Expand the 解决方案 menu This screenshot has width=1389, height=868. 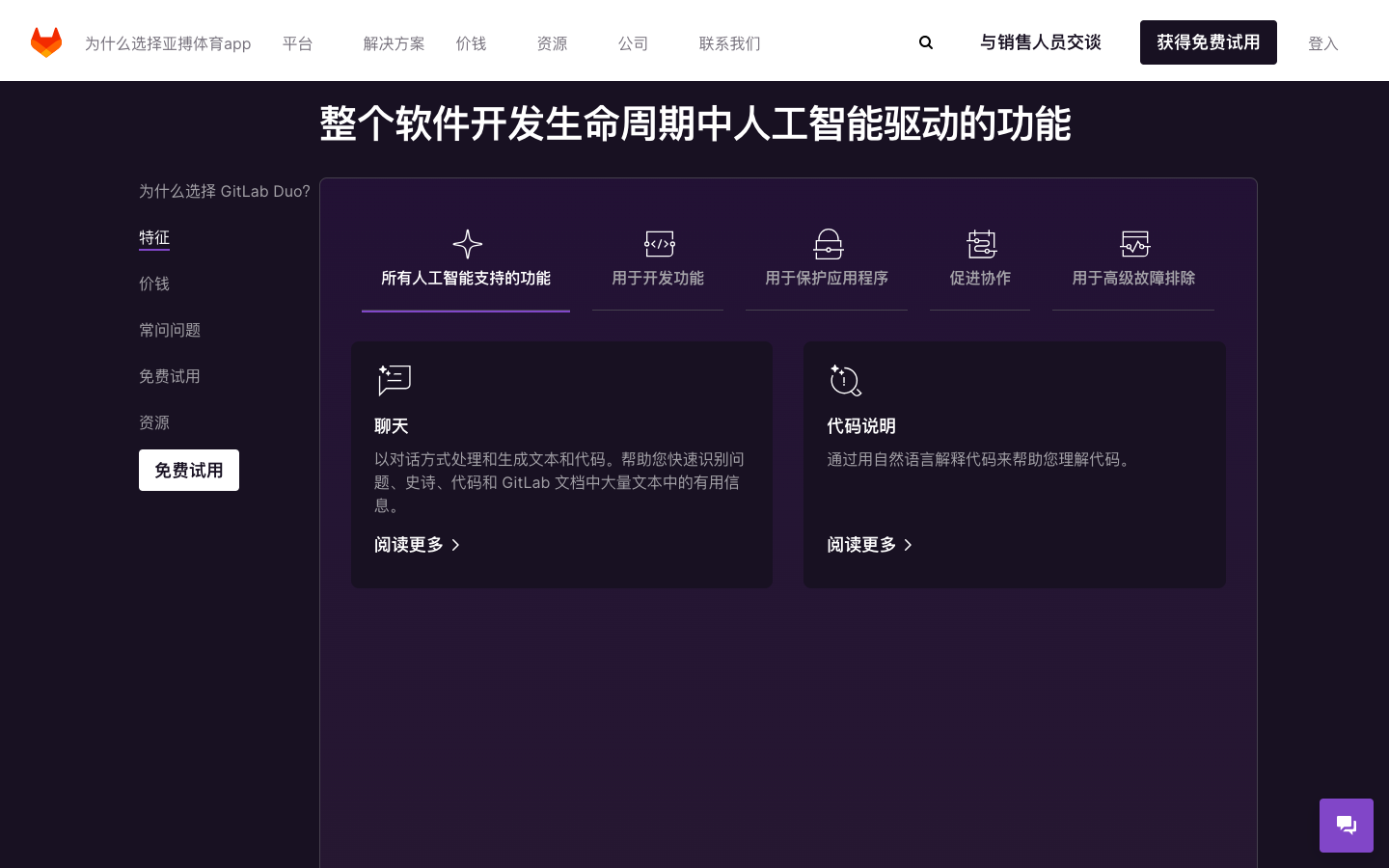coord(394,43)
